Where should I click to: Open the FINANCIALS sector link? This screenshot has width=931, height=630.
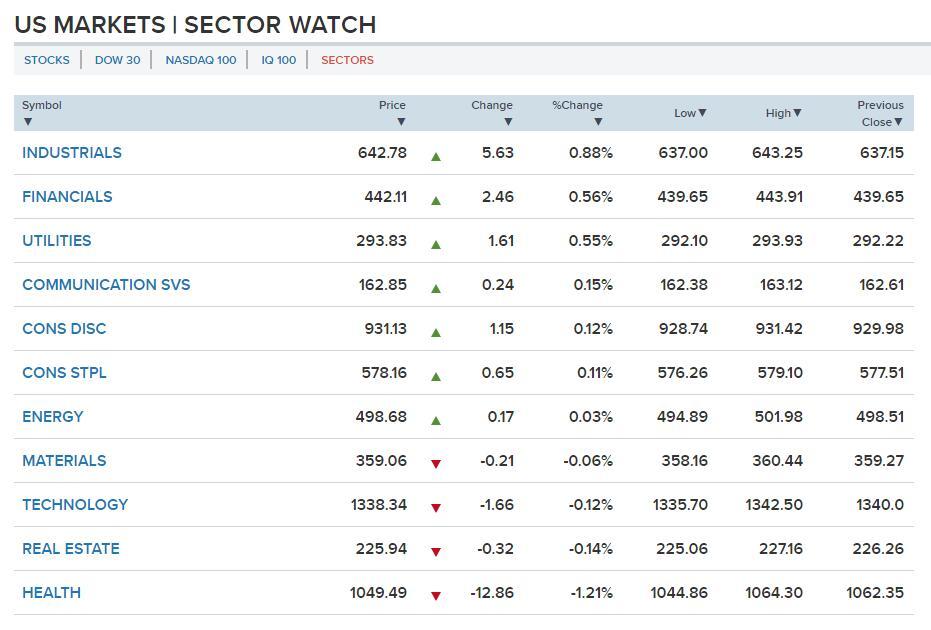[x=67, y=197]
